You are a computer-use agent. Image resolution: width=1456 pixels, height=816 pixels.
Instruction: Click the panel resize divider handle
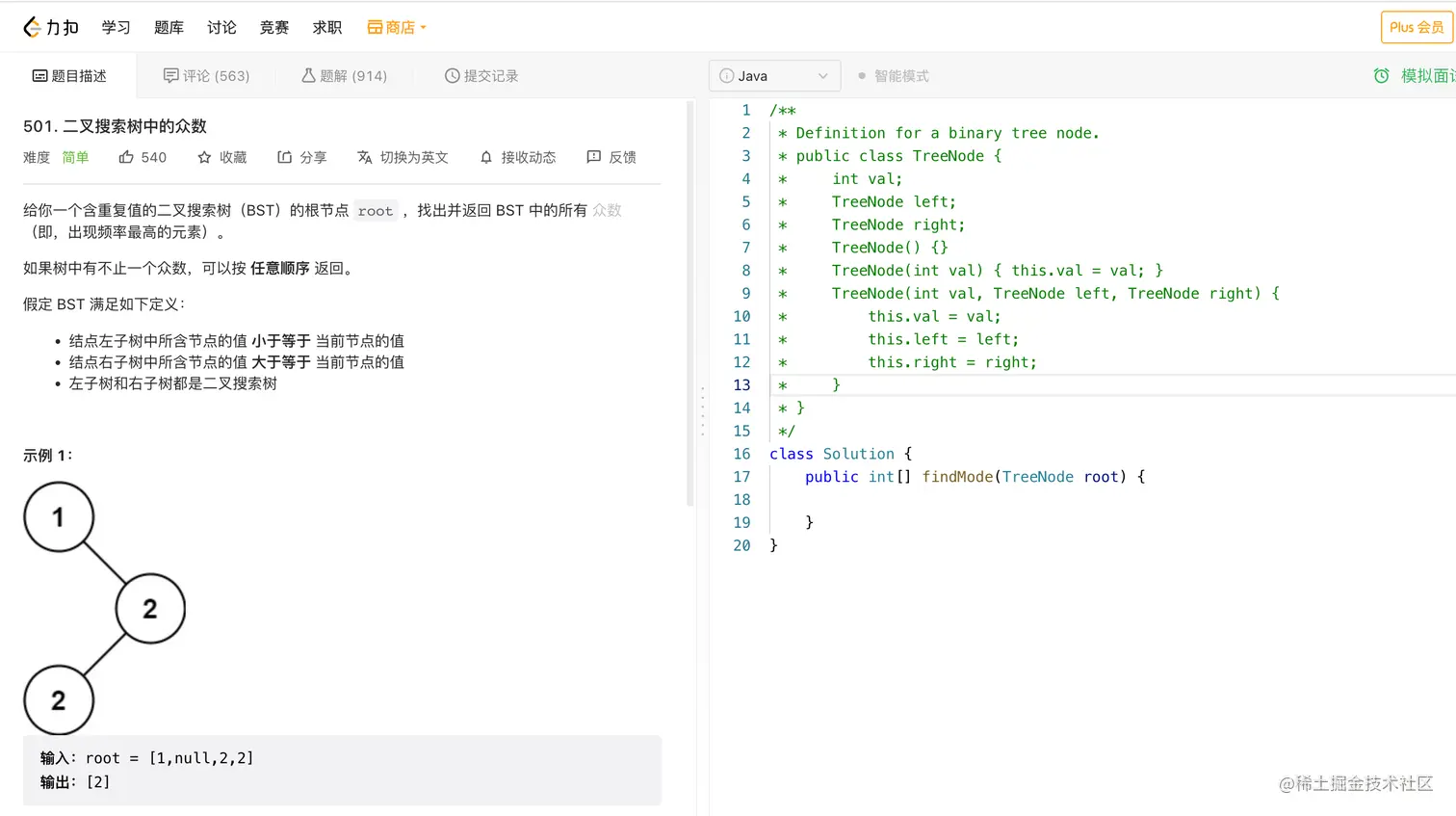point(703,411)
